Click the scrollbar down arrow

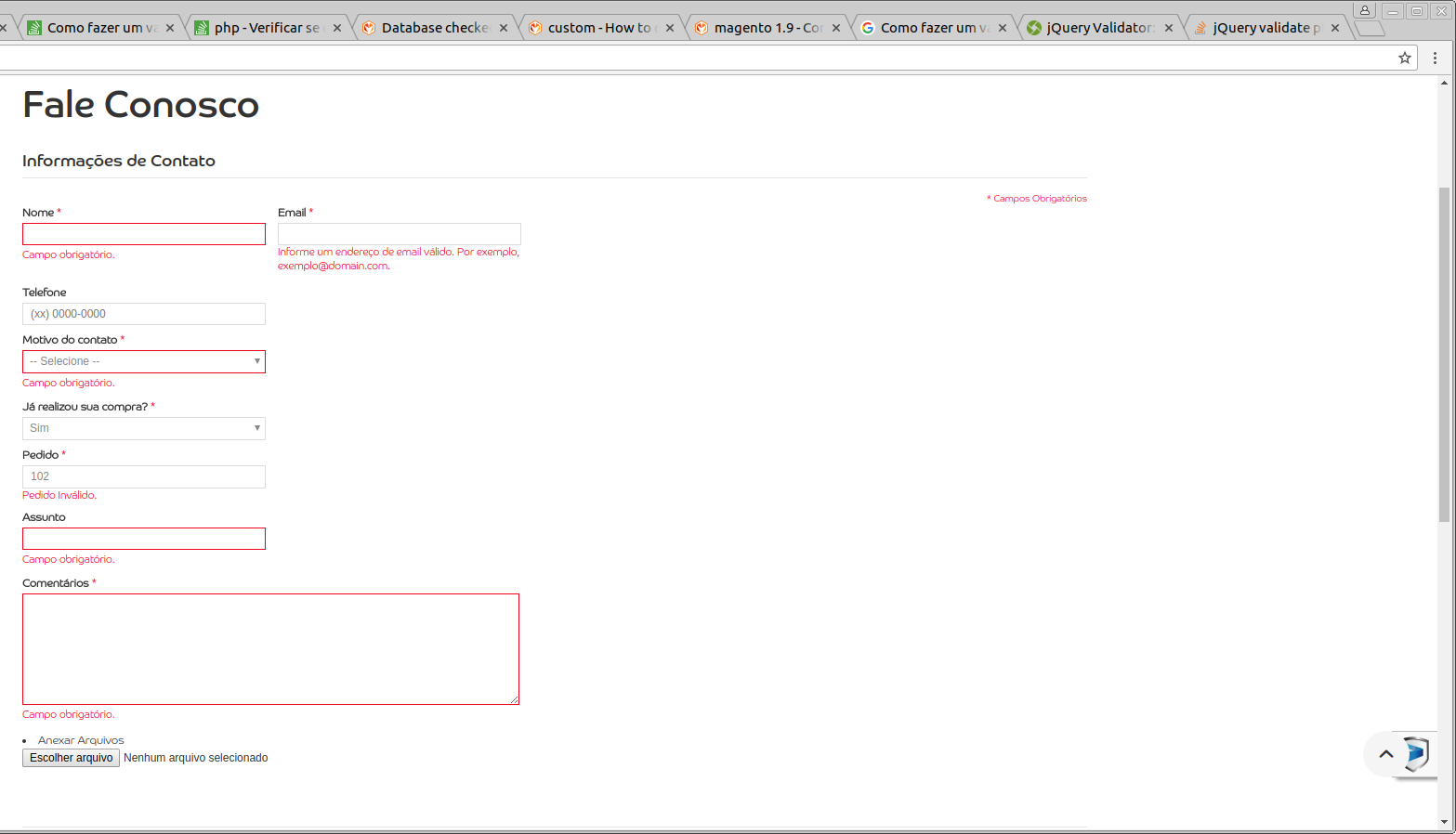[1444, 822]
